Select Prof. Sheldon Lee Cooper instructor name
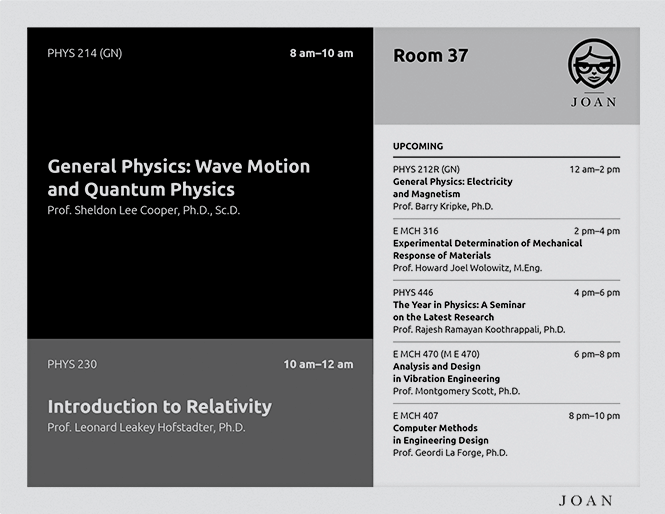 [x=143, y=210]
